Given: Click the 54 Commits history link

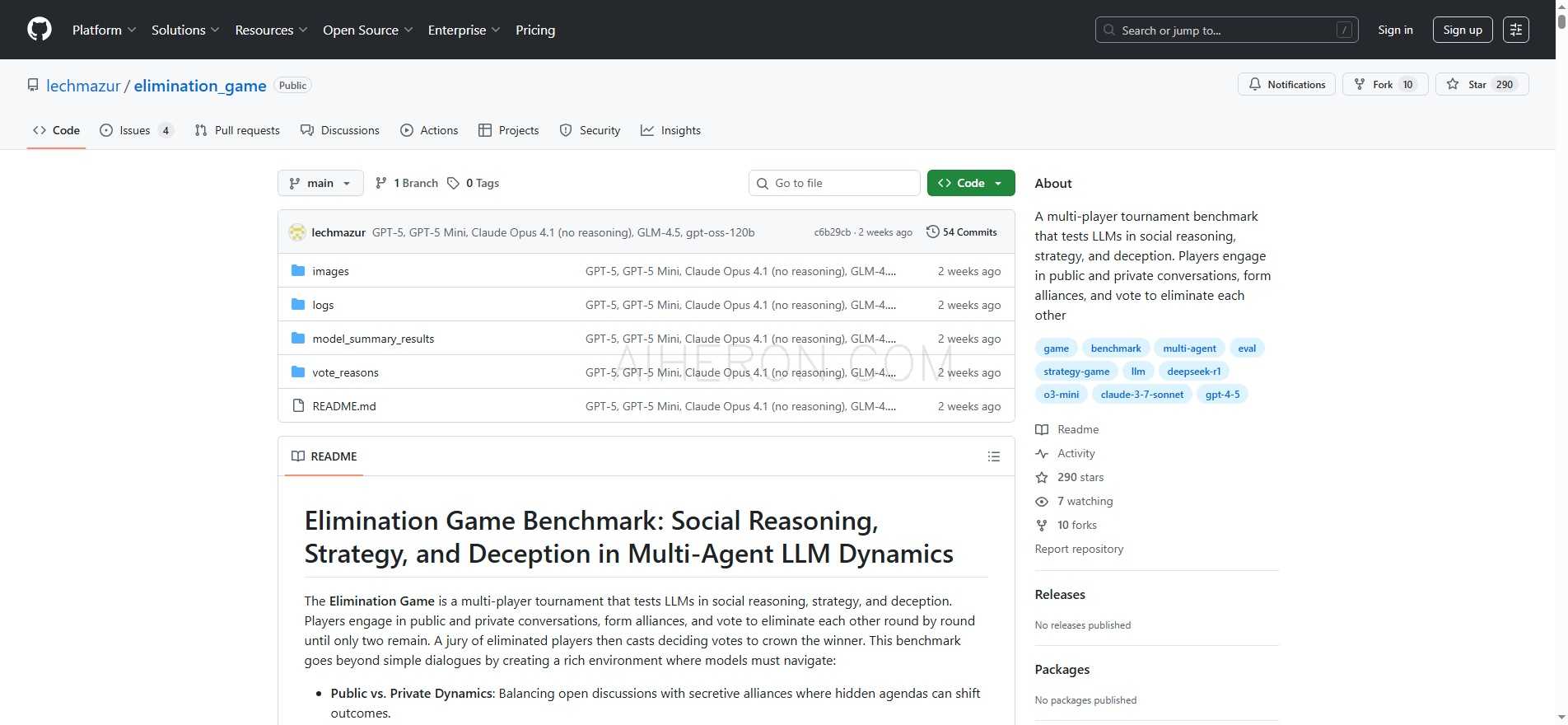Looking at the screenshot, I should (962, 232).
